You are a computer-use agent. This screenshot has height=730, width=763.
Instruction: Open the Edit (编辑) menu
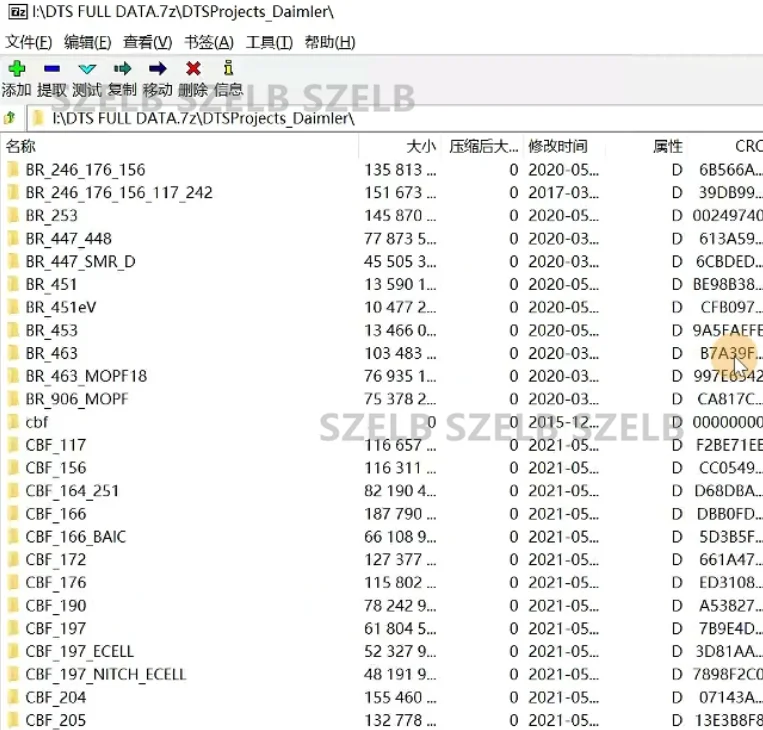pos(88,42)
